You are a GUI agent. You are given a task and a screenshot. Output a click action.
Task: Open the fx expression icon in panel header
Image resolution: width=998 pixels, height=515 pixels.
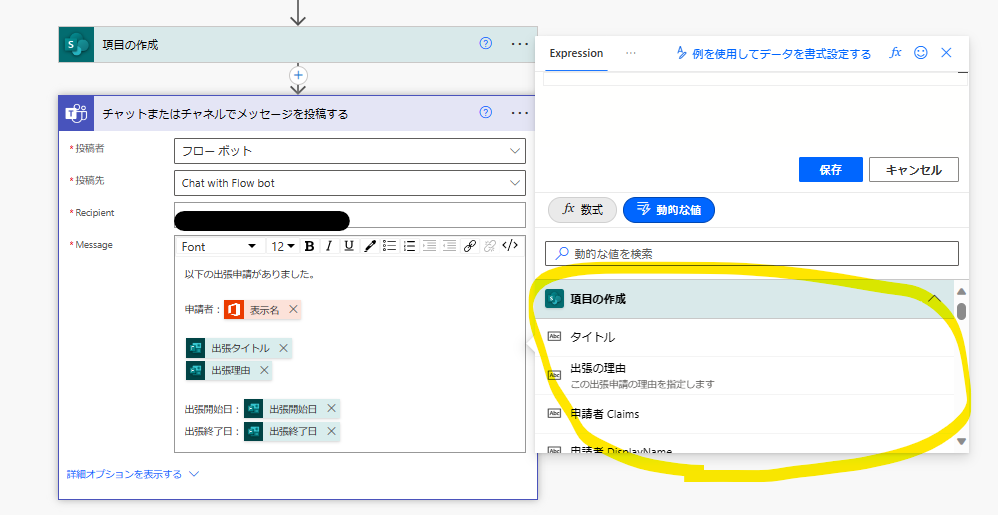(895, 53)
